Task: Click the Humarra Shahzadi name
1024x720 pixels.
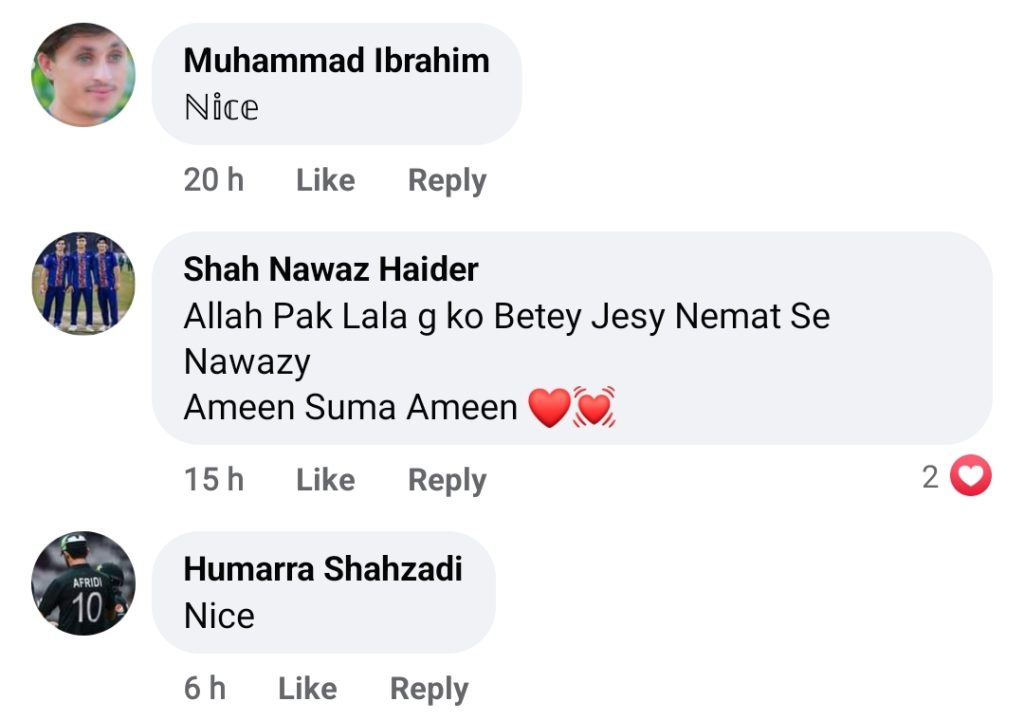Action: click(x=323, y=569)
